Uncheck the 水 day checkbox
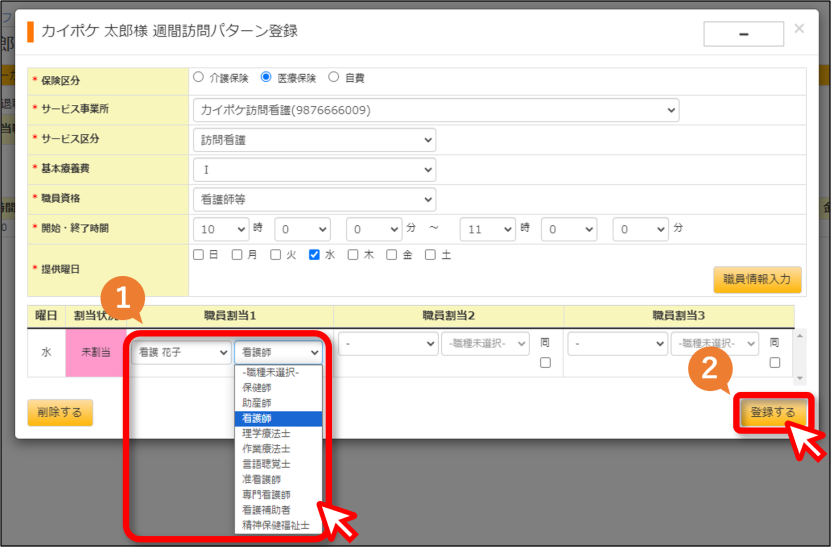831x547 pixels. point(314,255)
